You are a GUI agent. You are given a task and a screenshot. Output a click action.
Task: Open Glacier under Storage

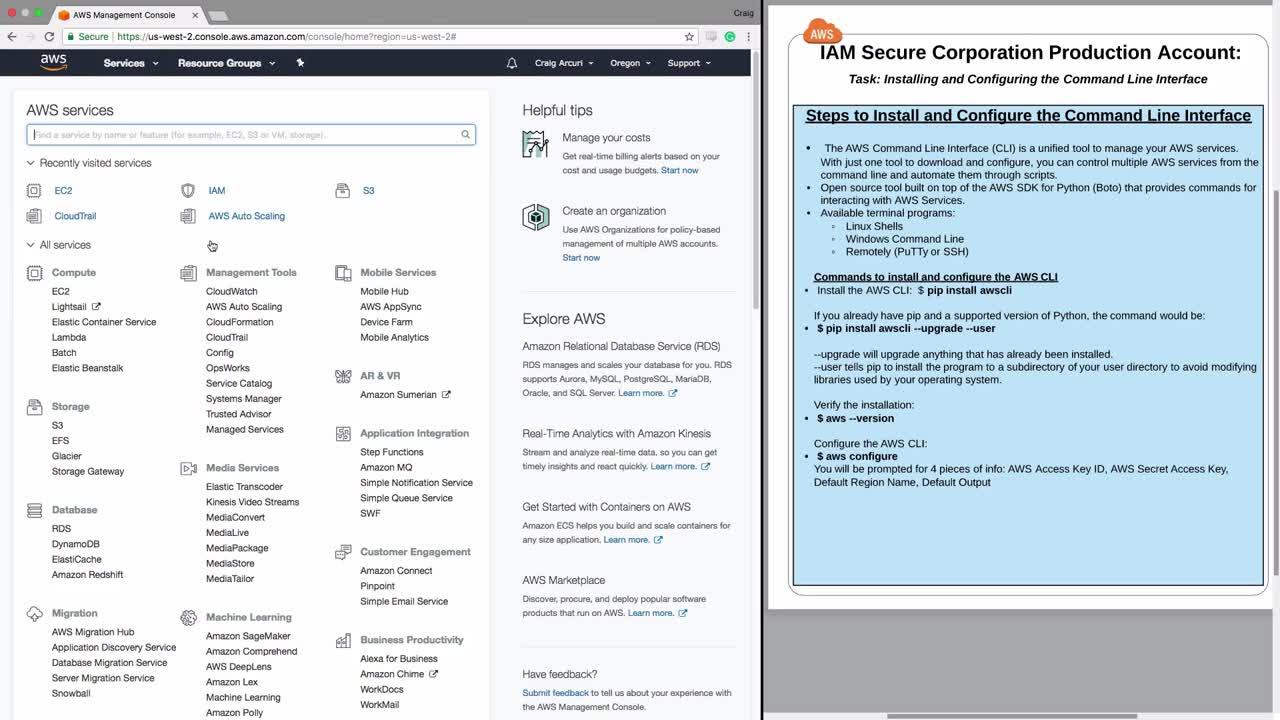(x=67, y=457)
